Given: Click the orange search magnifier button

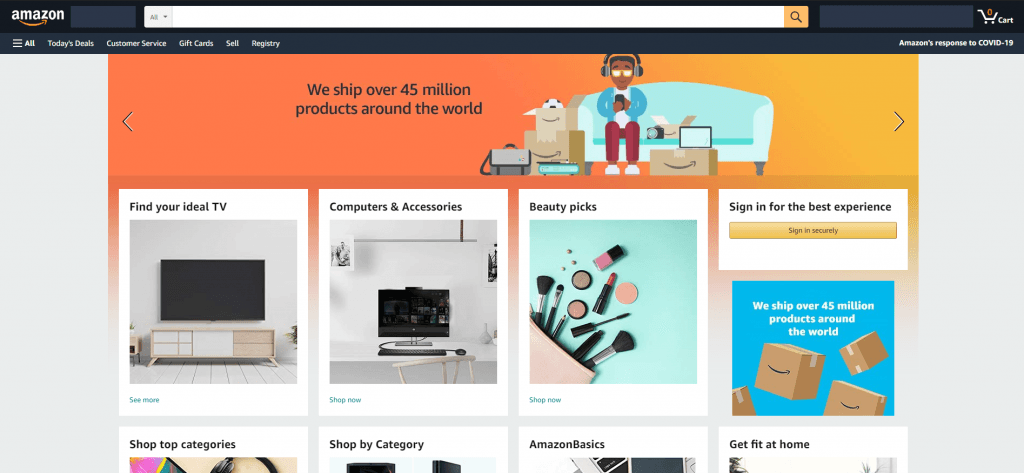Looking at the screenshot, I should point(795,17).
